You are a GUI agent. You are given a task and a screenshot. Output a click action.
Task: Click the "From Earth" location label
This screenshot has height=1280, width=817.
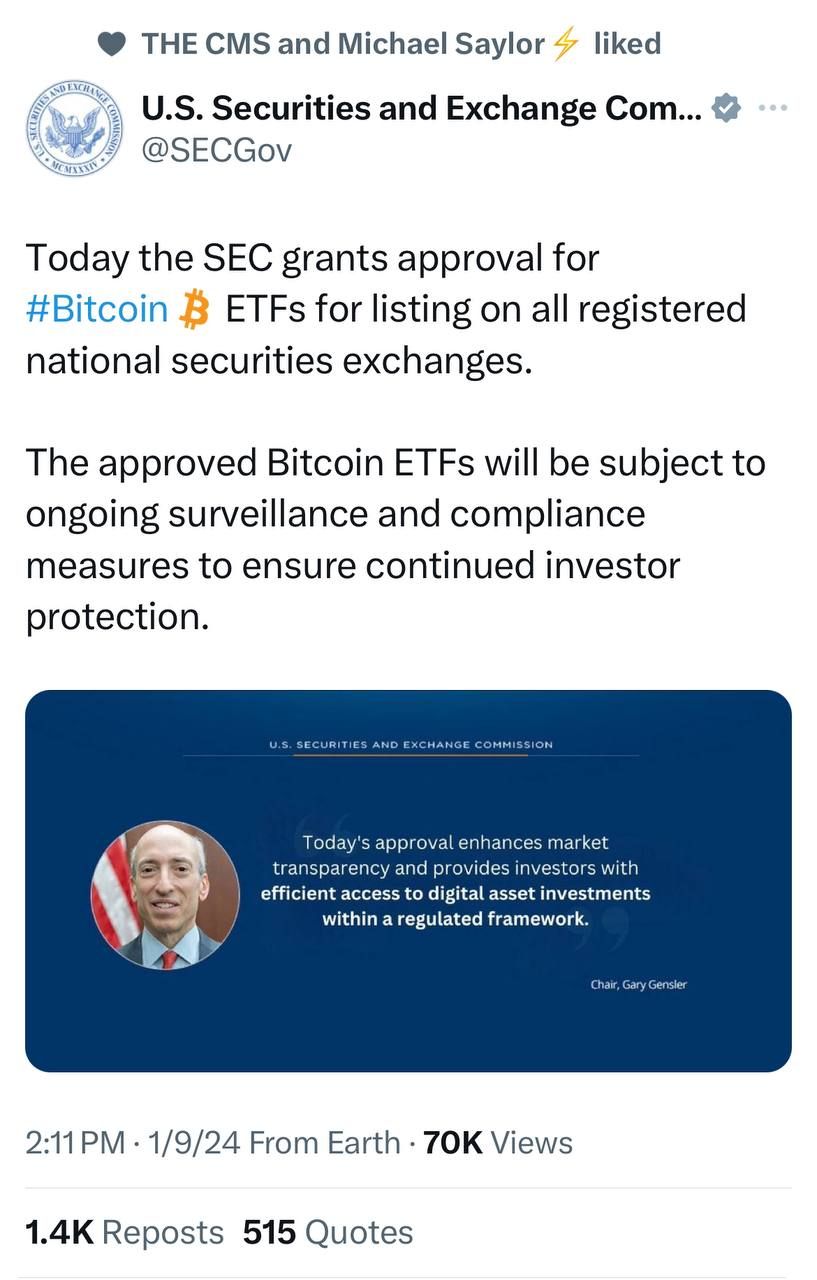[x=325, y=1143]
